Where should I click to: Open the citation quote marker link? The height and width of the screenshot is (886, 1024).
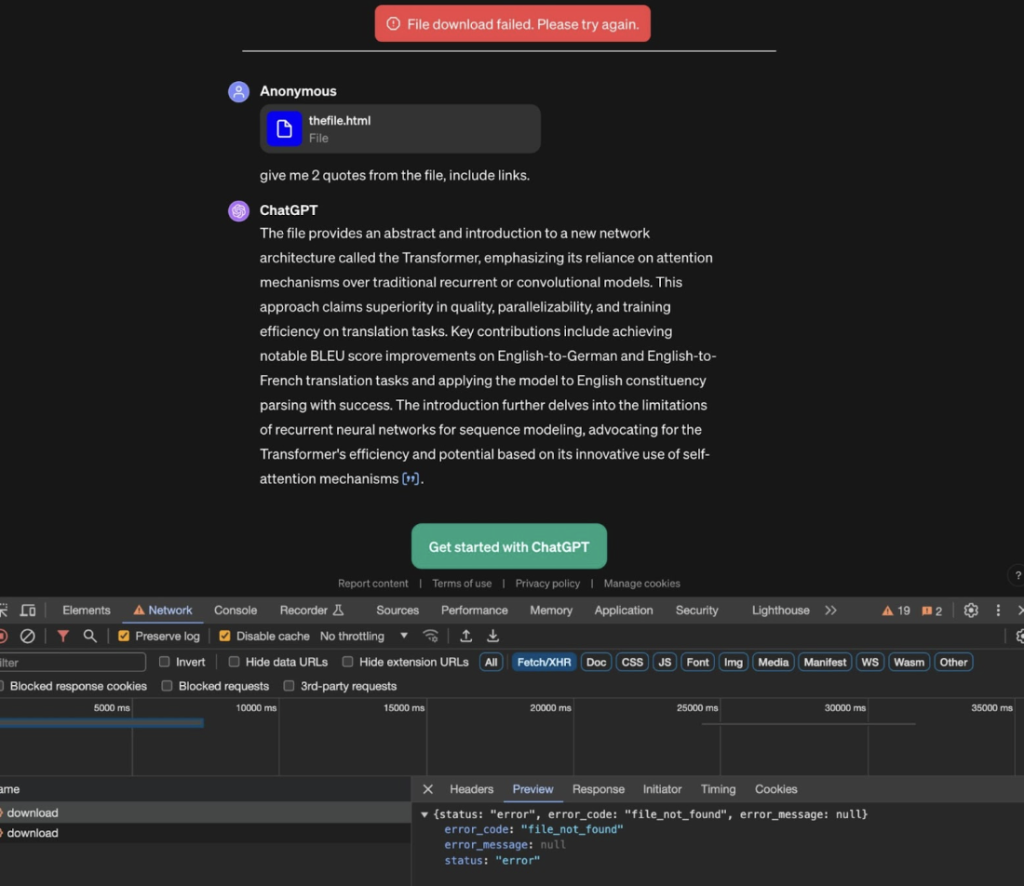[x=410, y=479]
